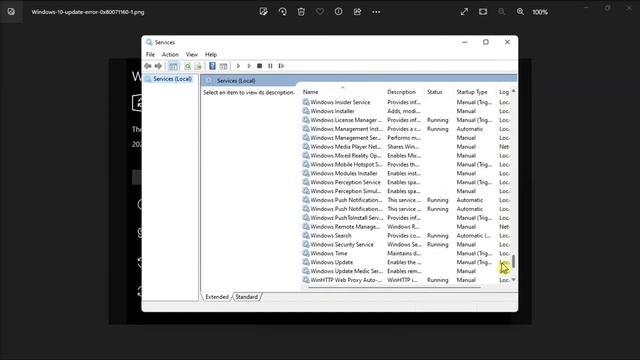Mark the photo as favorite with heart icon

(x=320, y=12)
